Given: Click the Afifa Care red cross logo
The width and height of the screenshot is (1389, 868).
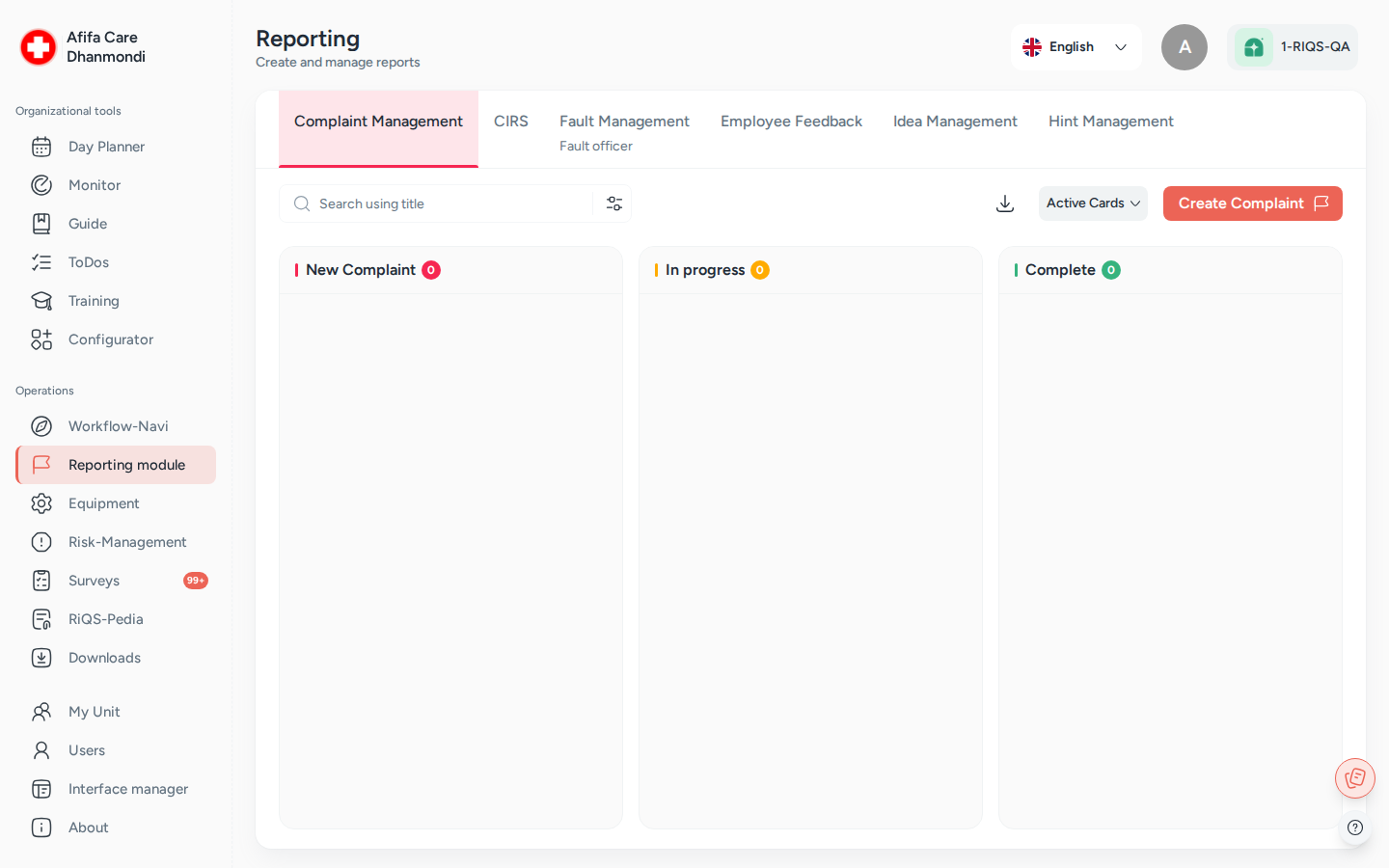Looking at the screenshot, I should click(x=39, y=46).
